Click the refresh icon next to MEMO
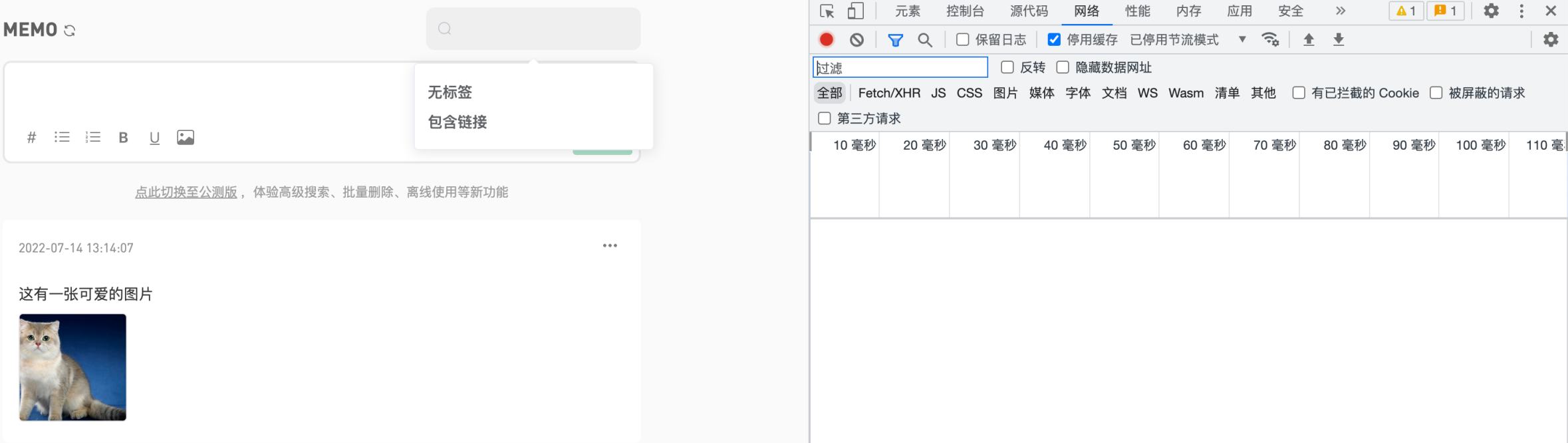Screen dimensions: 1568x443 pyautogui.click(x=70, y=31)
